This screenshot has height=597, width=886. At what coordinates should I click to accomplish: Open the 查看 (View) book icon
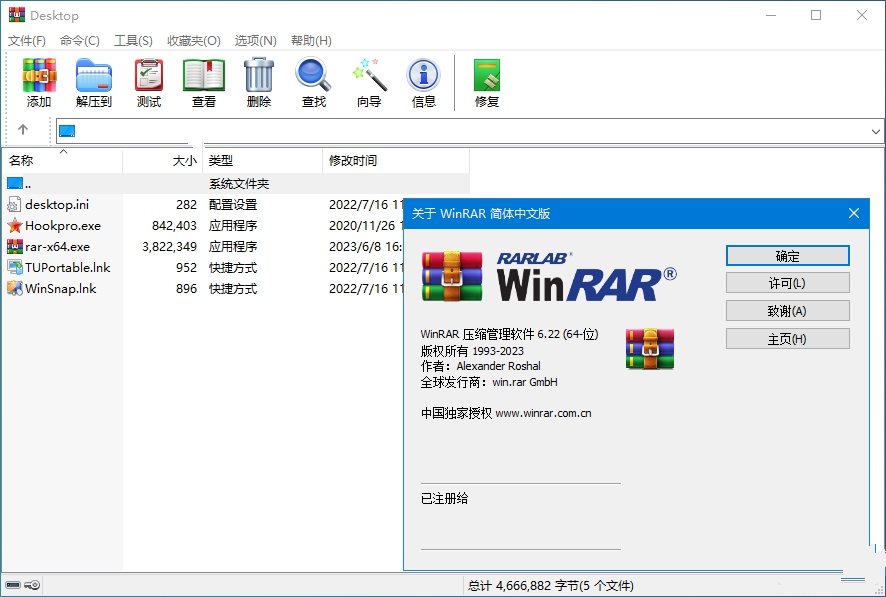203,75
